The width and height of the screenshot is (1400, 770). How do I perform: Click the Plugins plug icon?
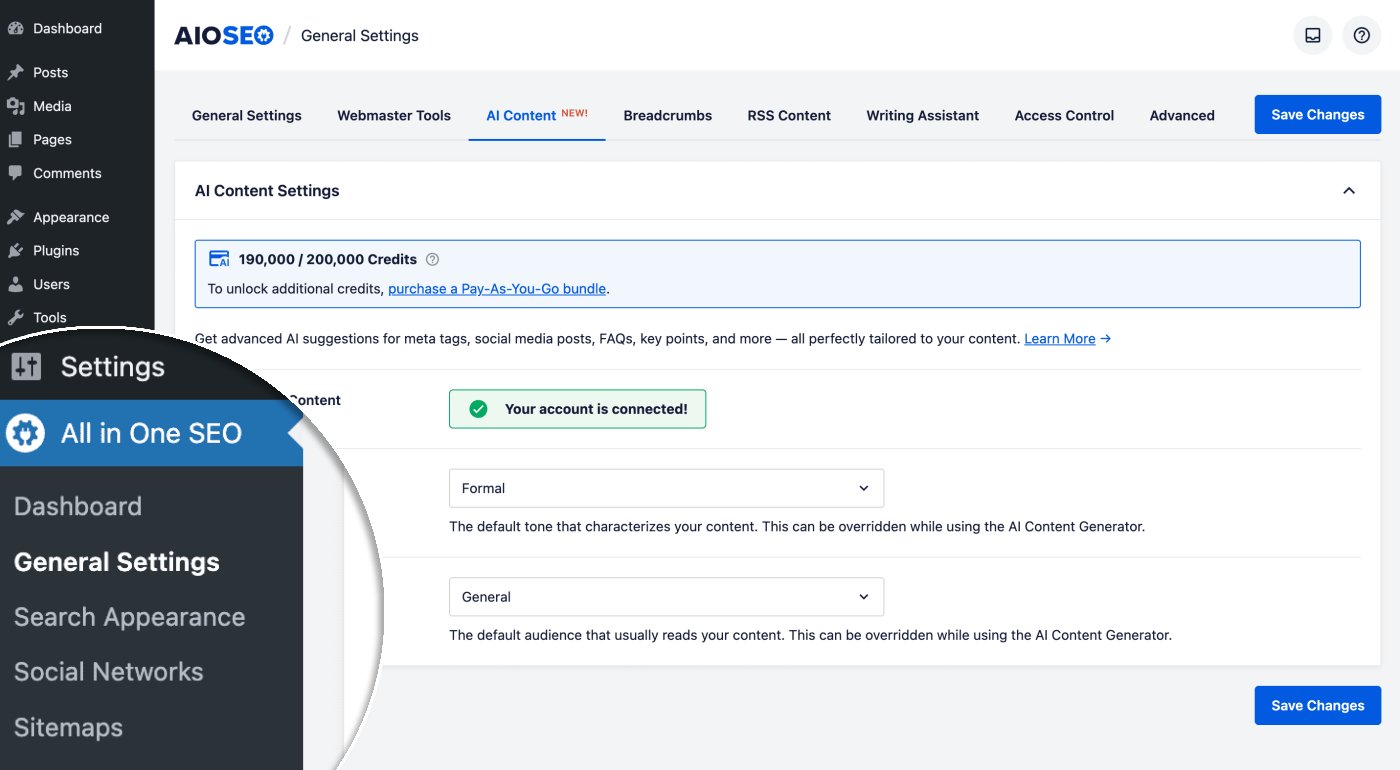[x=15, y=251]
